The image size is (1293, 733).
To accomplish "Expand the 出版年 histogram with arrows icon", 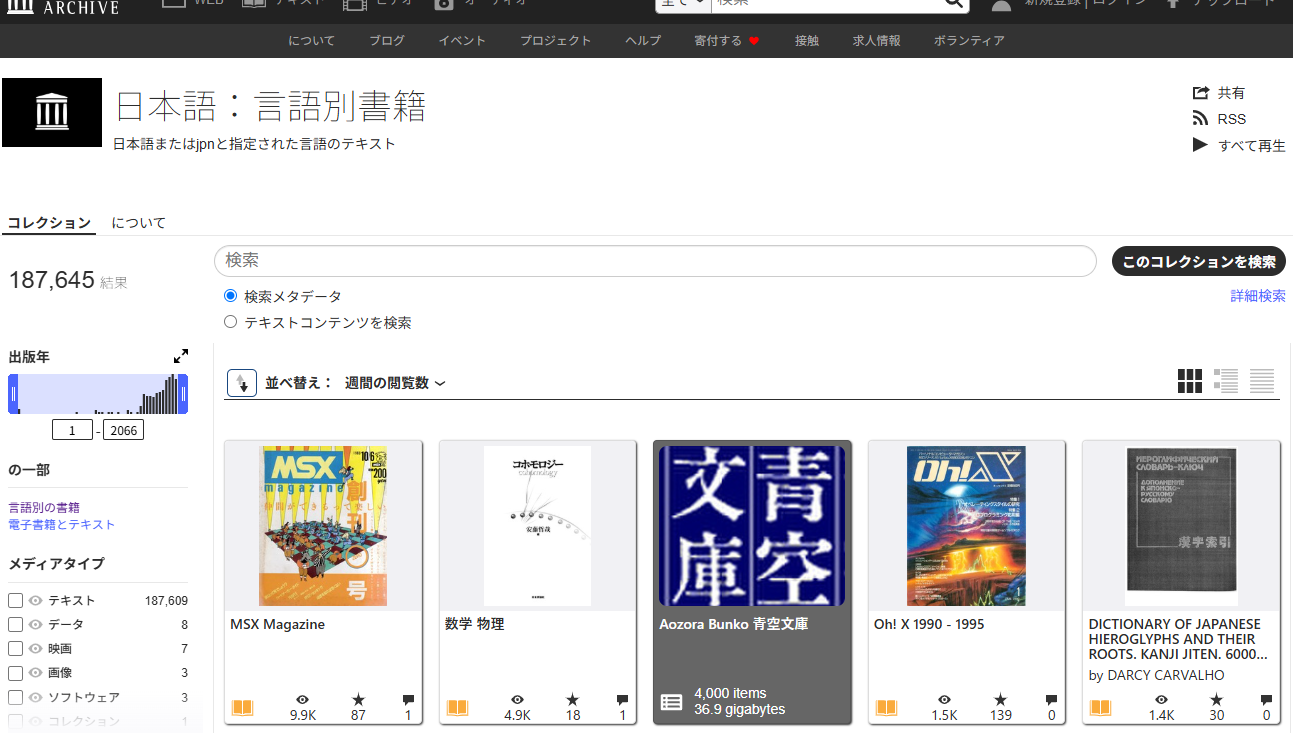I will pos(181,356).
